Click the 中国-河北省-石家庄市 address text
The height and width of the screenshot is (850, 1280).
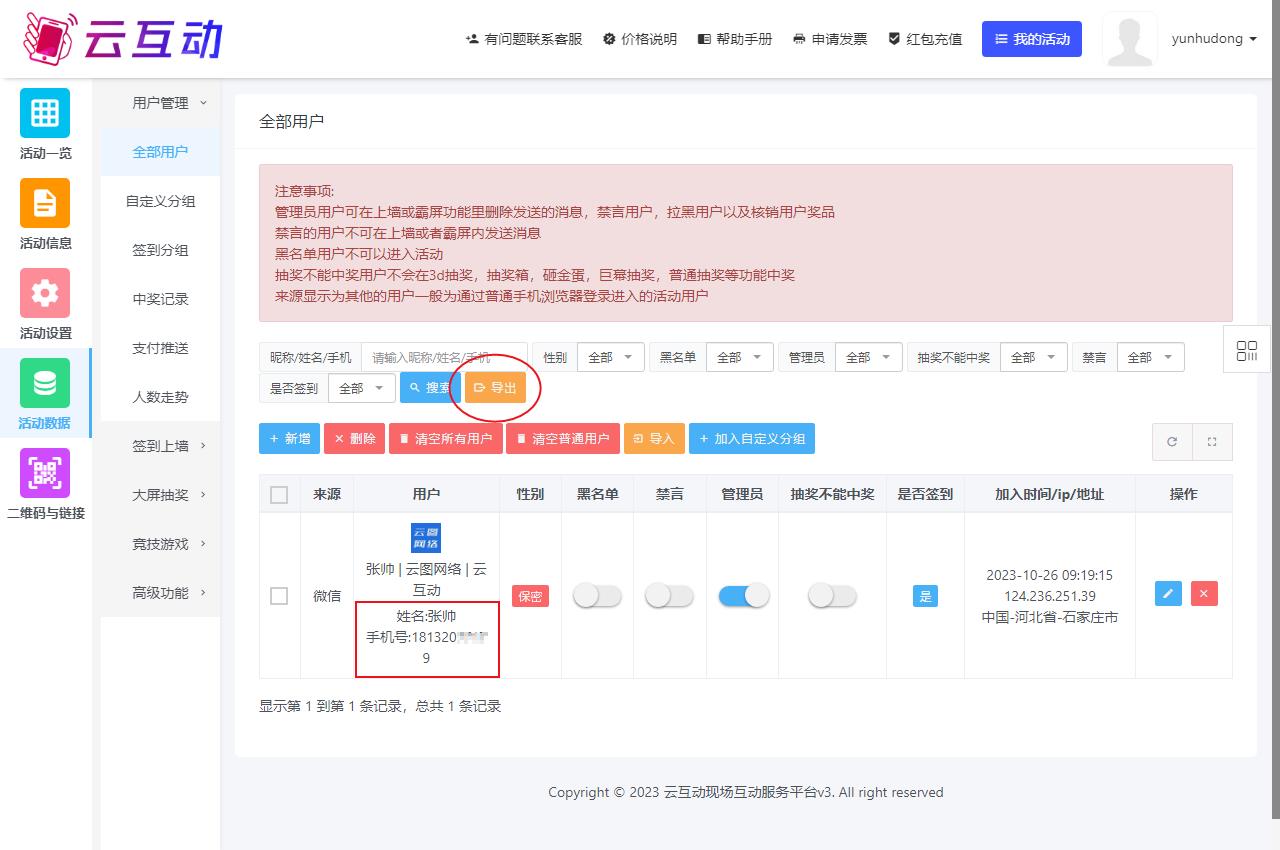pyautogui.click(x=1049, y=617)
